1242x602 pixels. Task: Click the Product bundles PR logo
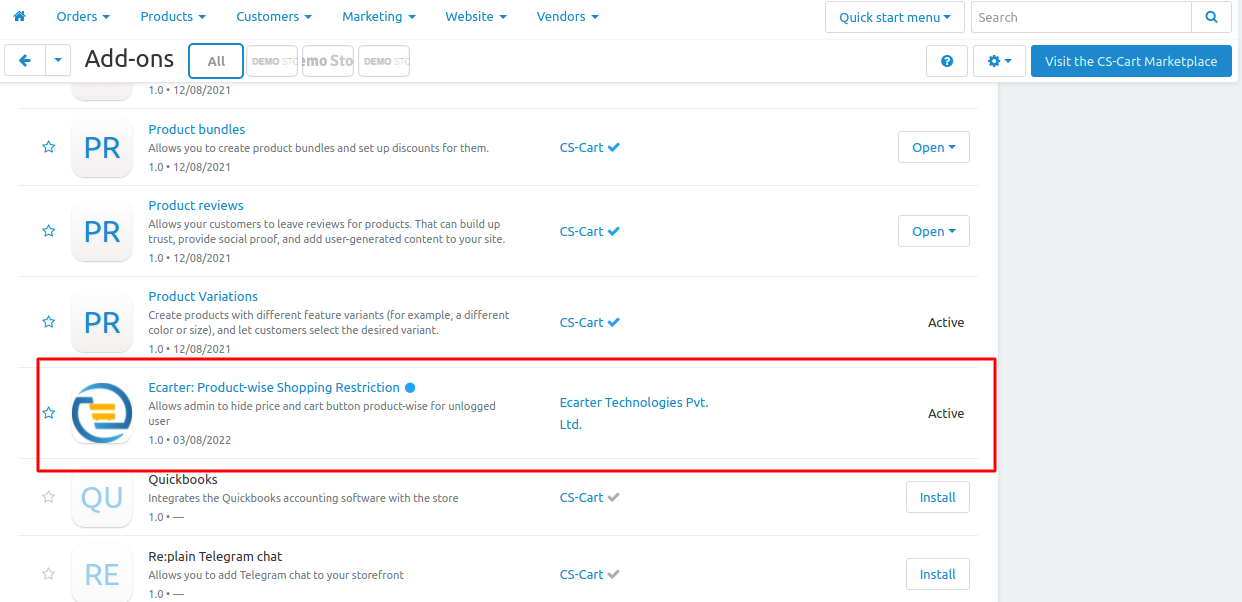102,148
